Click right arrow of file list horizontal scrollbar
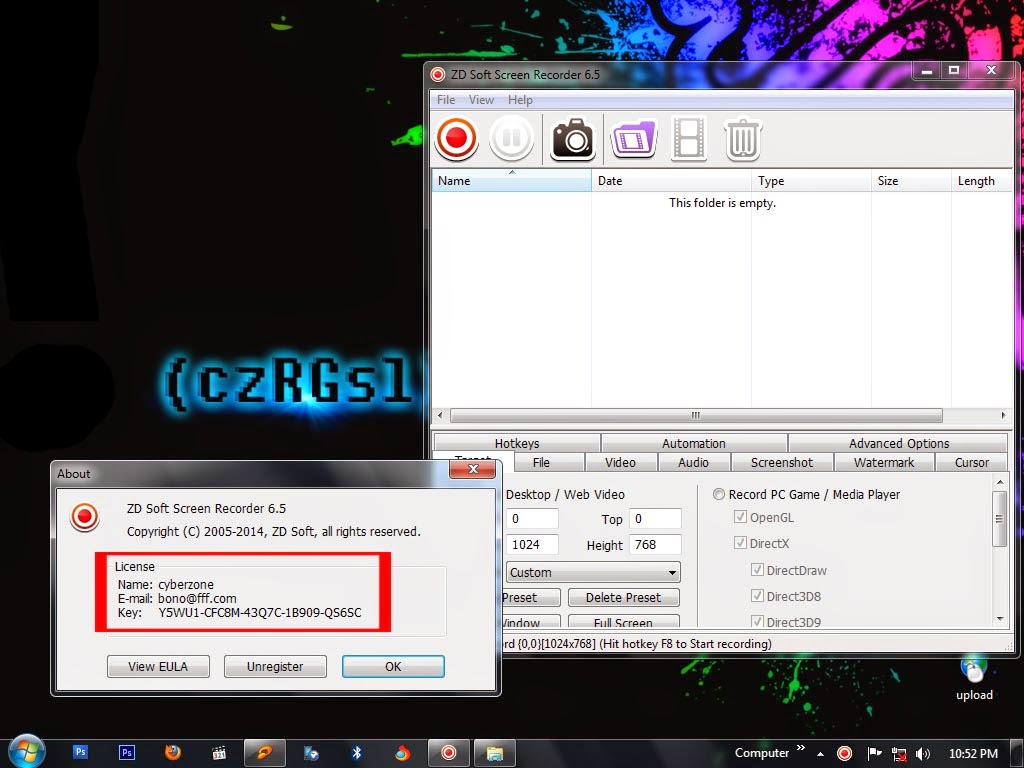 point(1004,415)
